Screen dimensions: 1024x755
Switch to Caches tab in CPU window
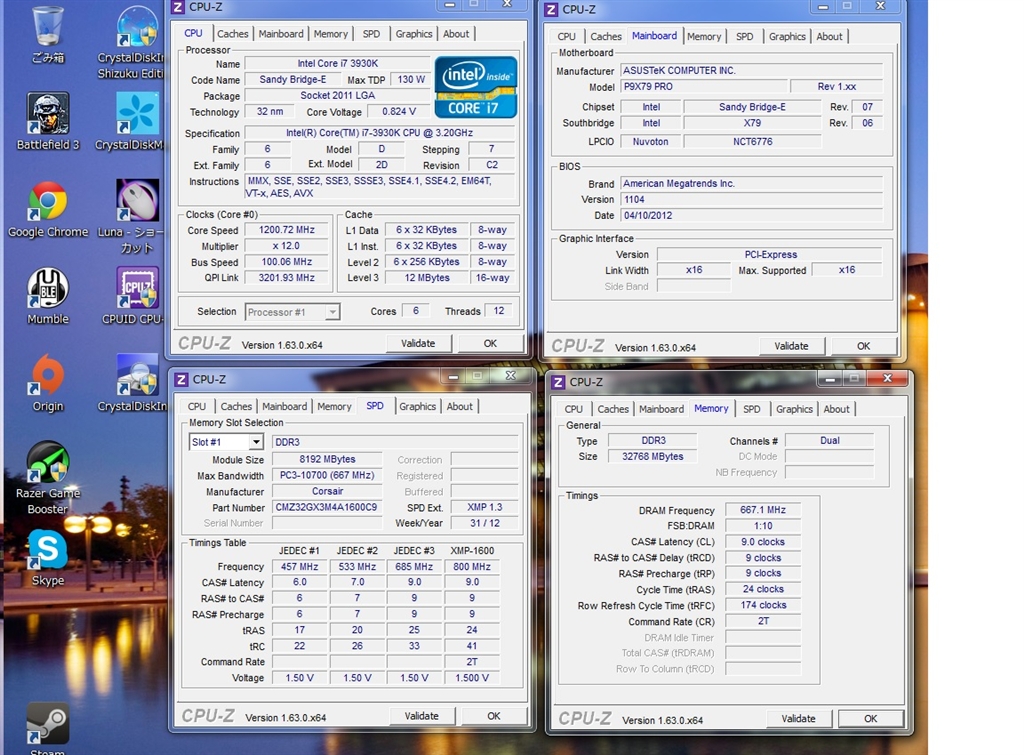pyautogui.click(x=232, y=34)
